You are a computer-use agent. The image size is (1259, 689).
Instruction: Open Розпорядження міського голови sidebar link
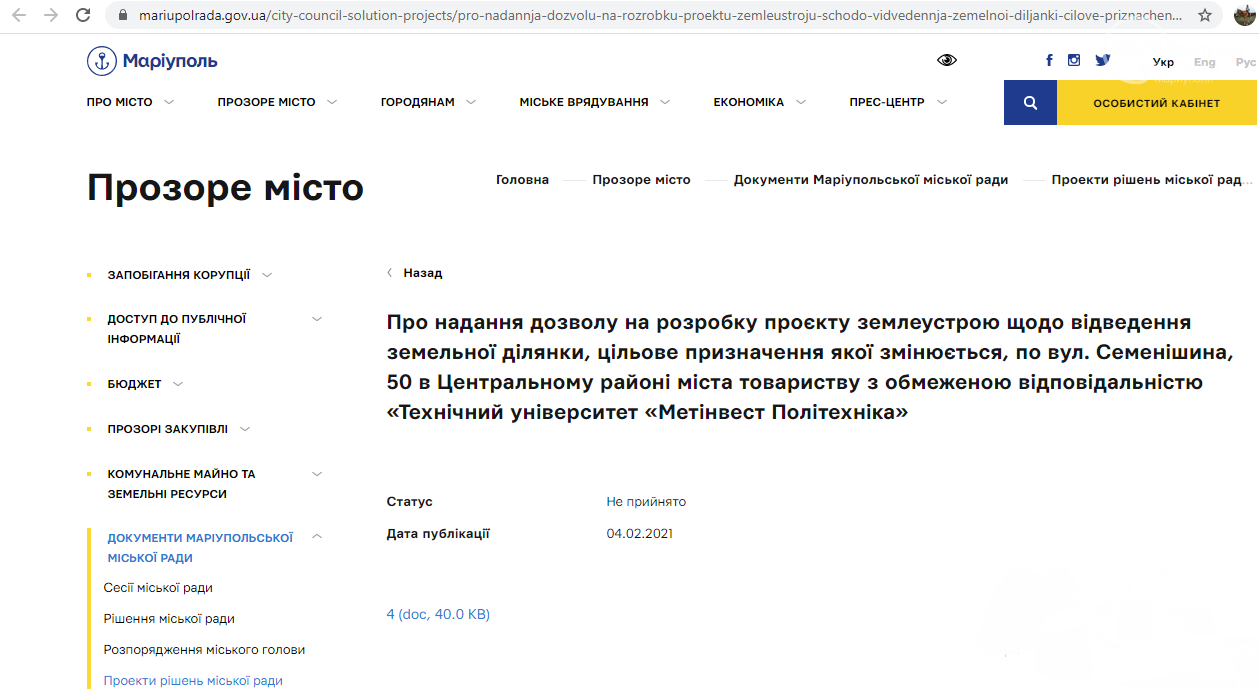point(204,650)
